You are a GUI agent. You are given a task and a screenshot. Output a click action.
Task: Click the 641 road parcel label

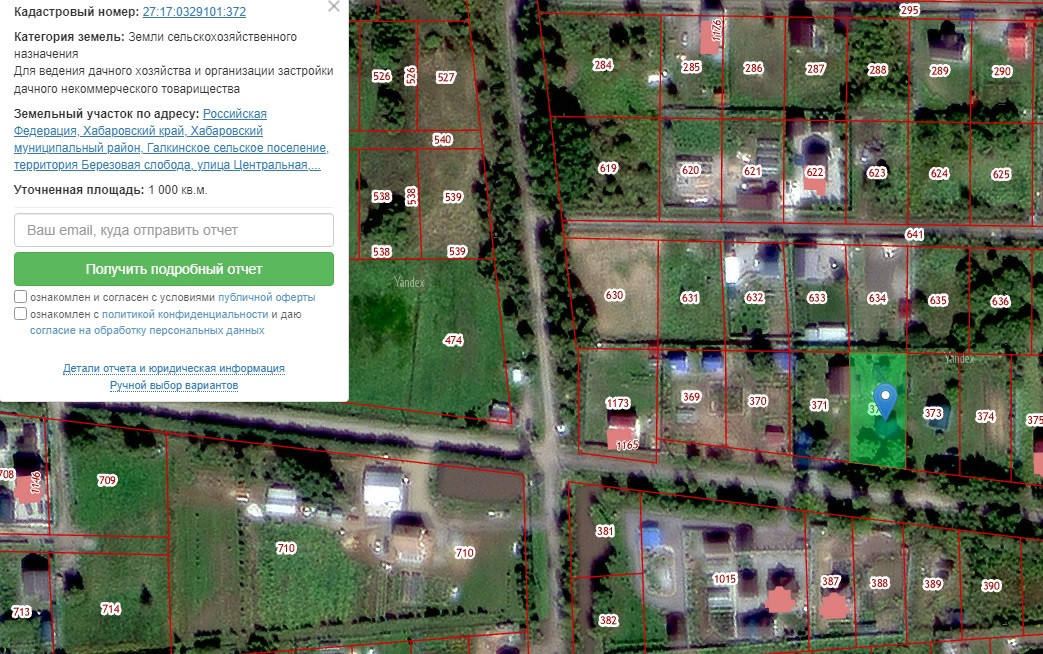click(x=915, y=234)
